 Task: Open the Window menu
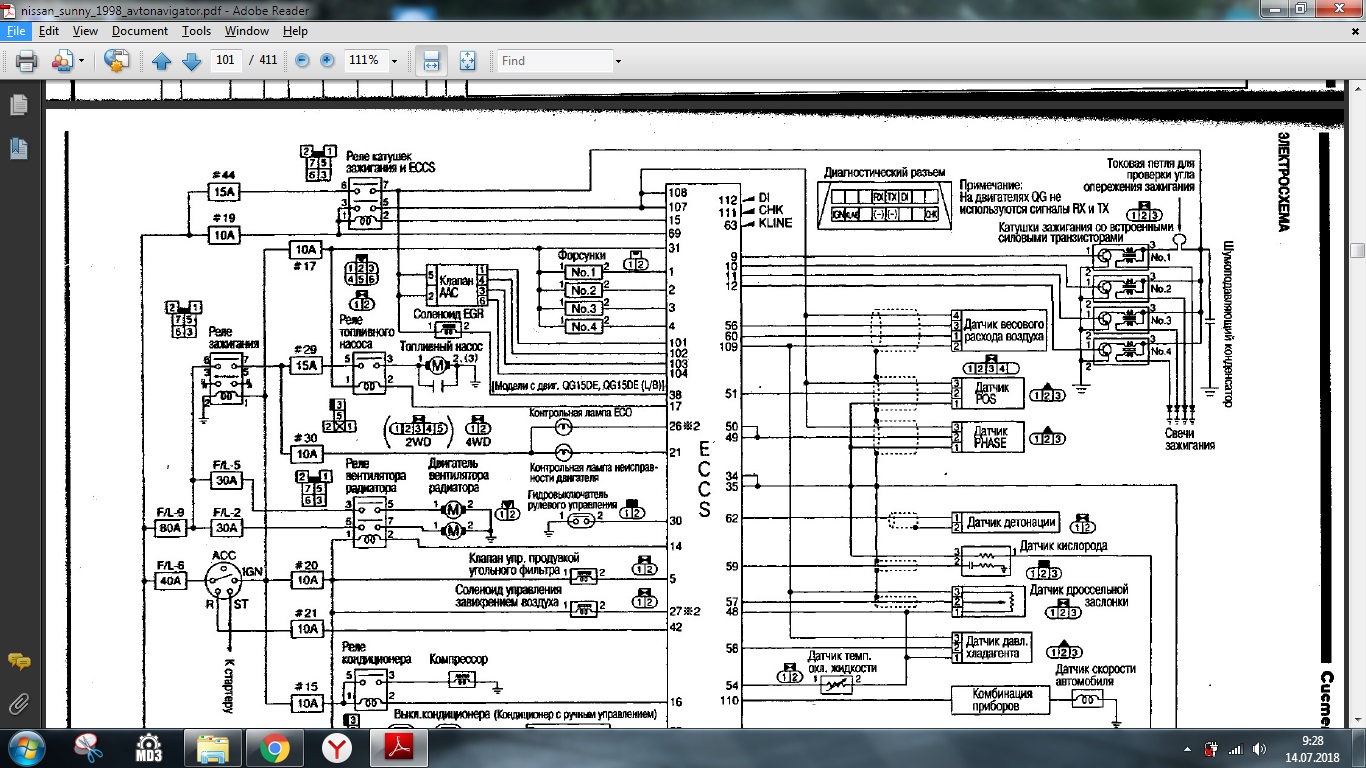247,31
